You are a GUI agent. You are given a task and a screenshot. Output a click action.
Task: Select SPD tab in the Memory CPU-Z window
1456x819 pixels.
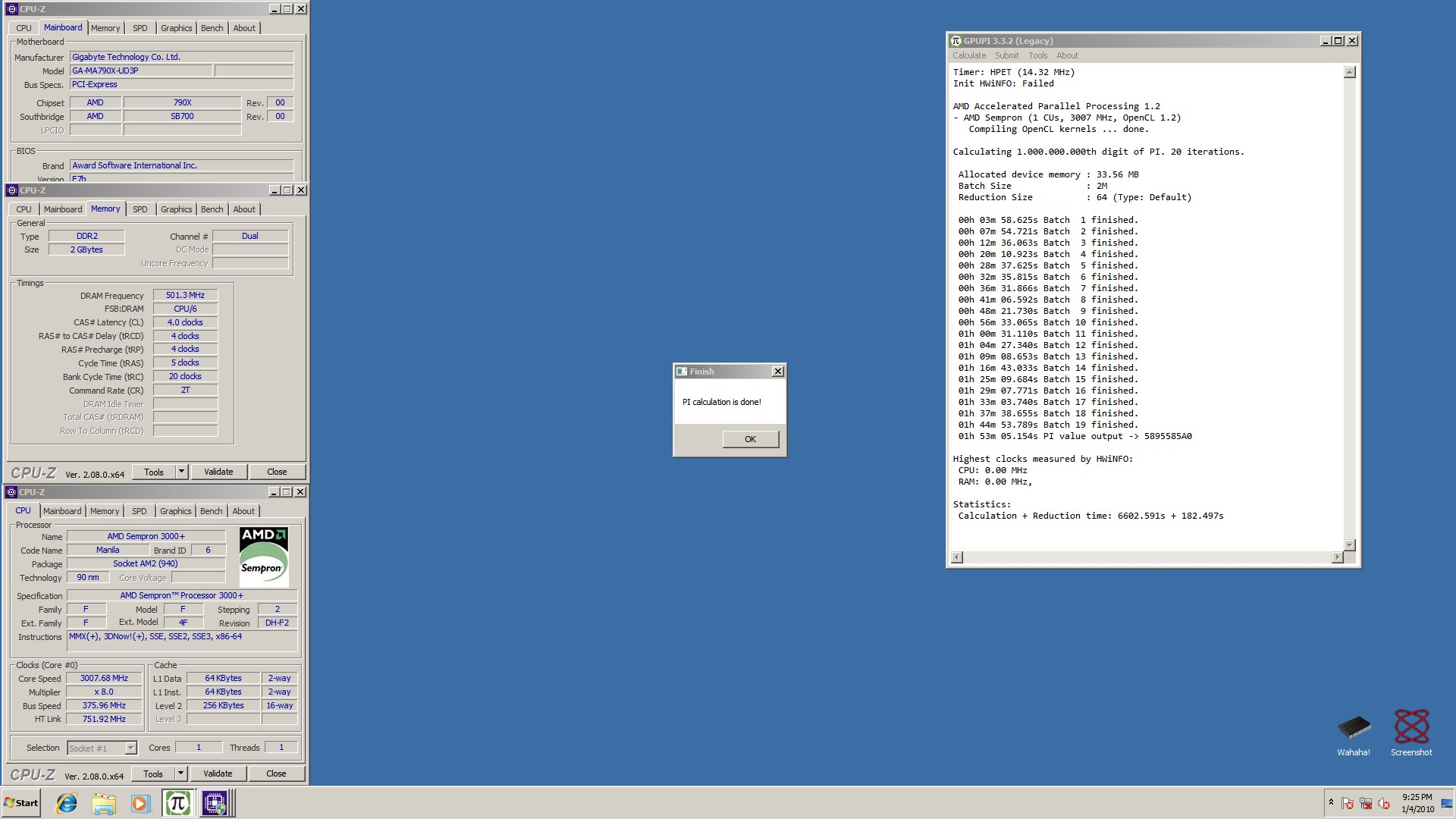[x=140, y=209]
